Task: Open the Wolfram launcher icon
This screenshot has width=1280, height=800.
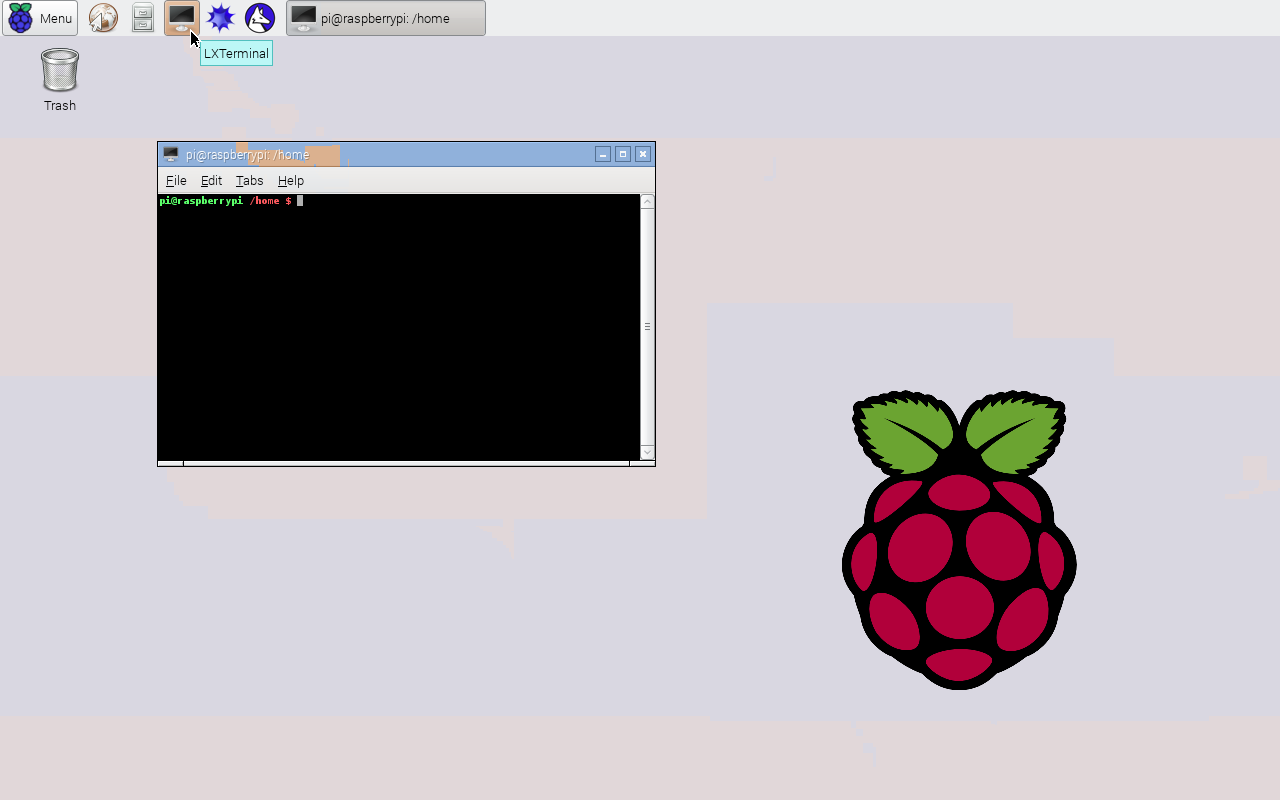Action: [x=260, y=18]
